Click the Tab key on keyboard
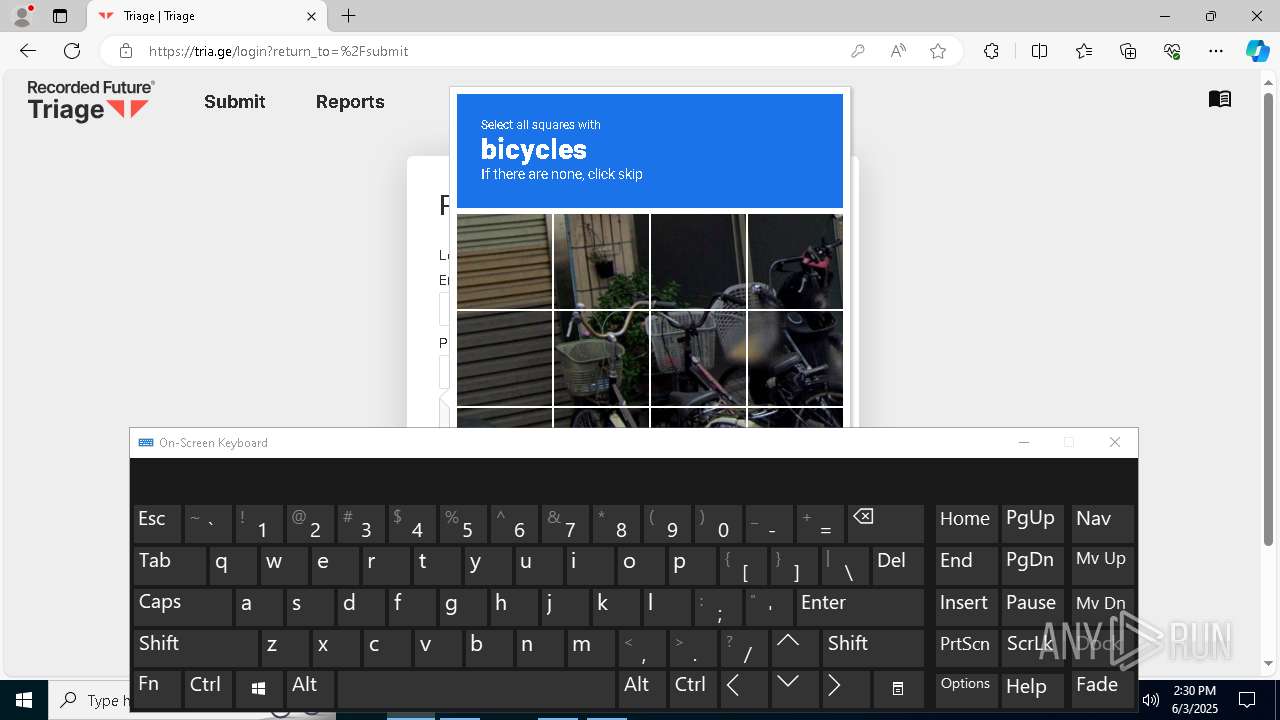The image size is (1280, 720). [x=170, y=566]
